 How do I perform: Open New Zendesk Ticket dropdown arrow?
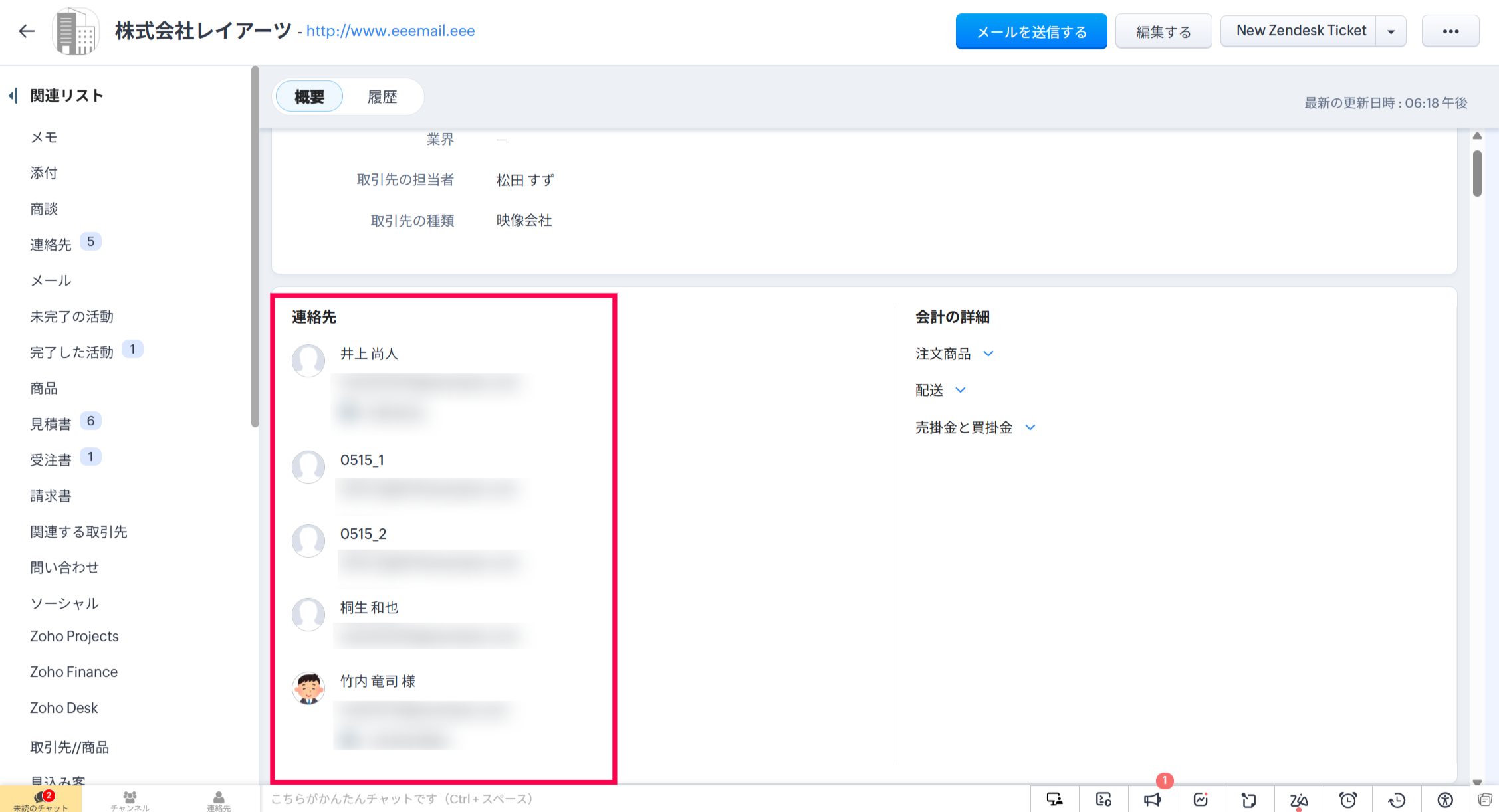[1391, 32]
